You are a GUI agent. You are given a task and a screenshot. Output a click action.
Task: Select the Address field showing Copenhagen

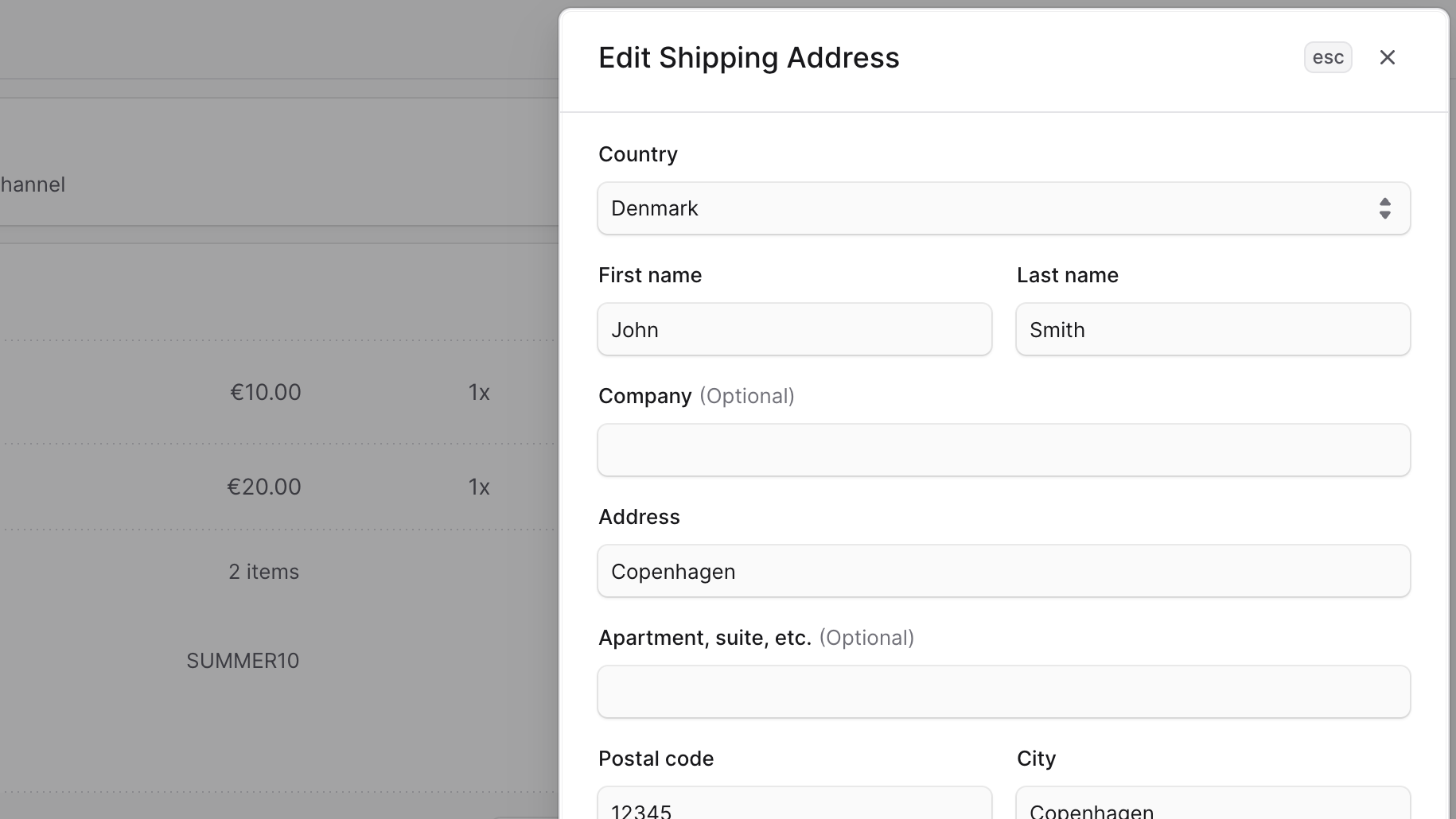coord(1003,571)
